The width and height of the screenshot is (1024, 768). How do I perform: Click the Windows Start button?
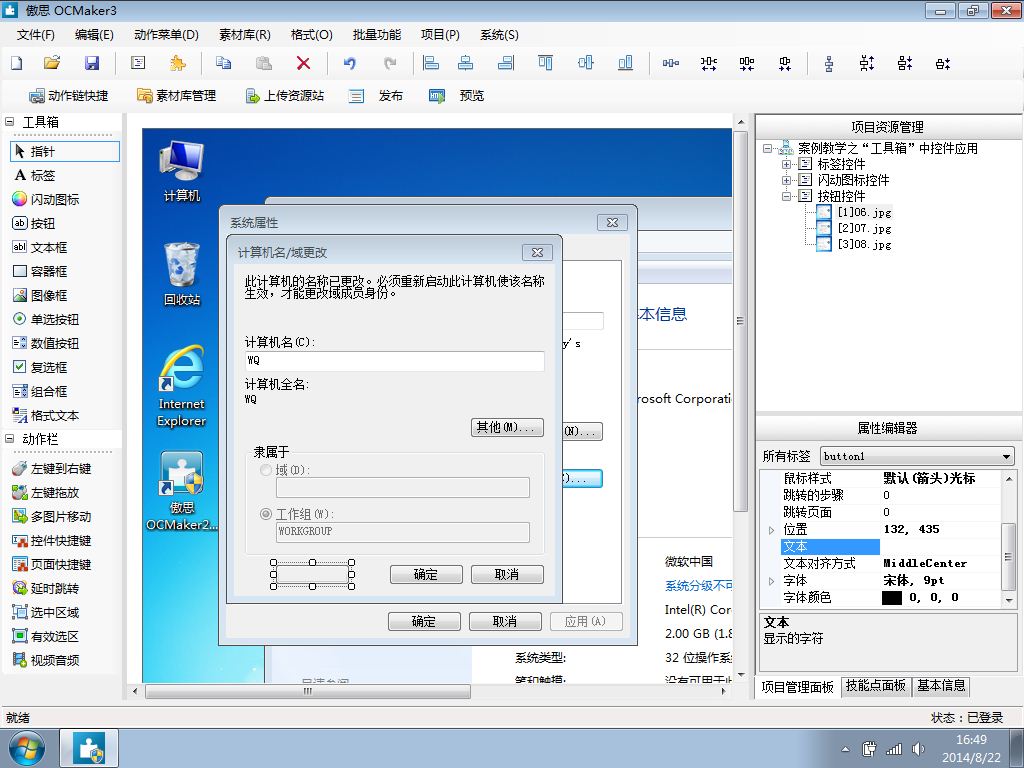(x=27, y=748)
